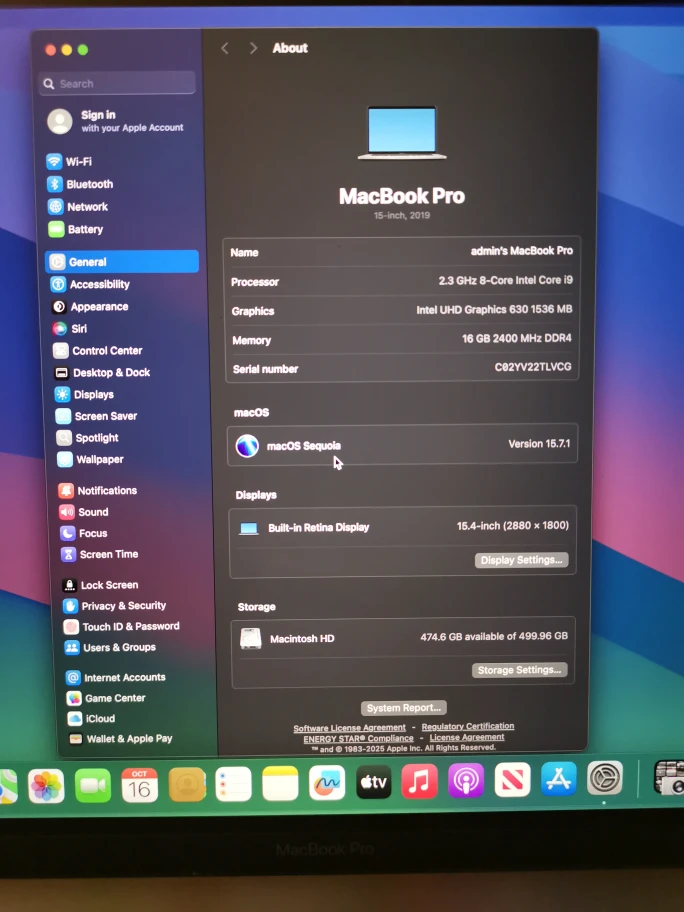Open Wallet & Apple Pay settings
This screenshot has width=684, height=912.
pyautogui.click(x=120, y=739)
